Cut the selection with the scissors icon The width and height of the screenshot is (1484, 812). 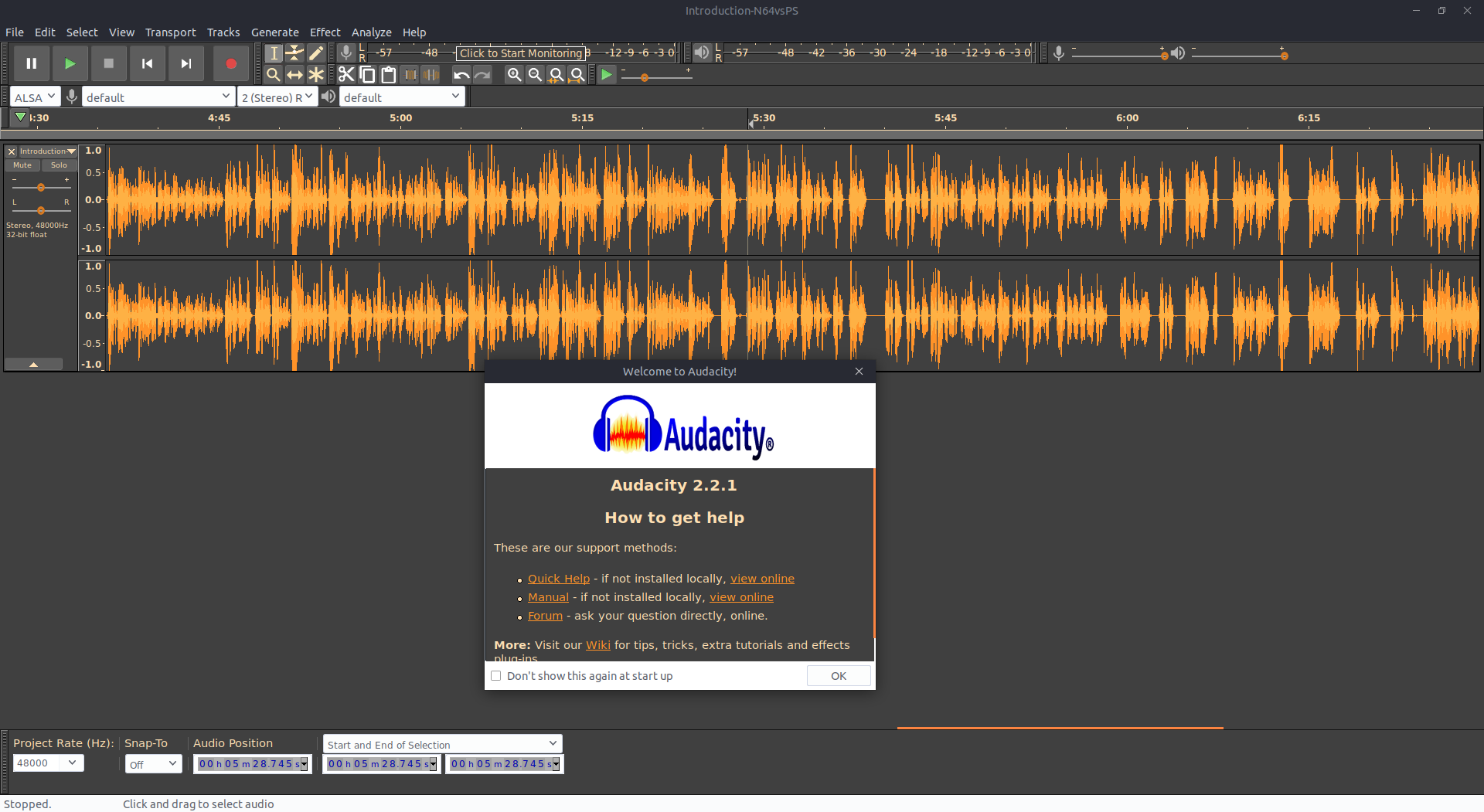click(346, 75)
